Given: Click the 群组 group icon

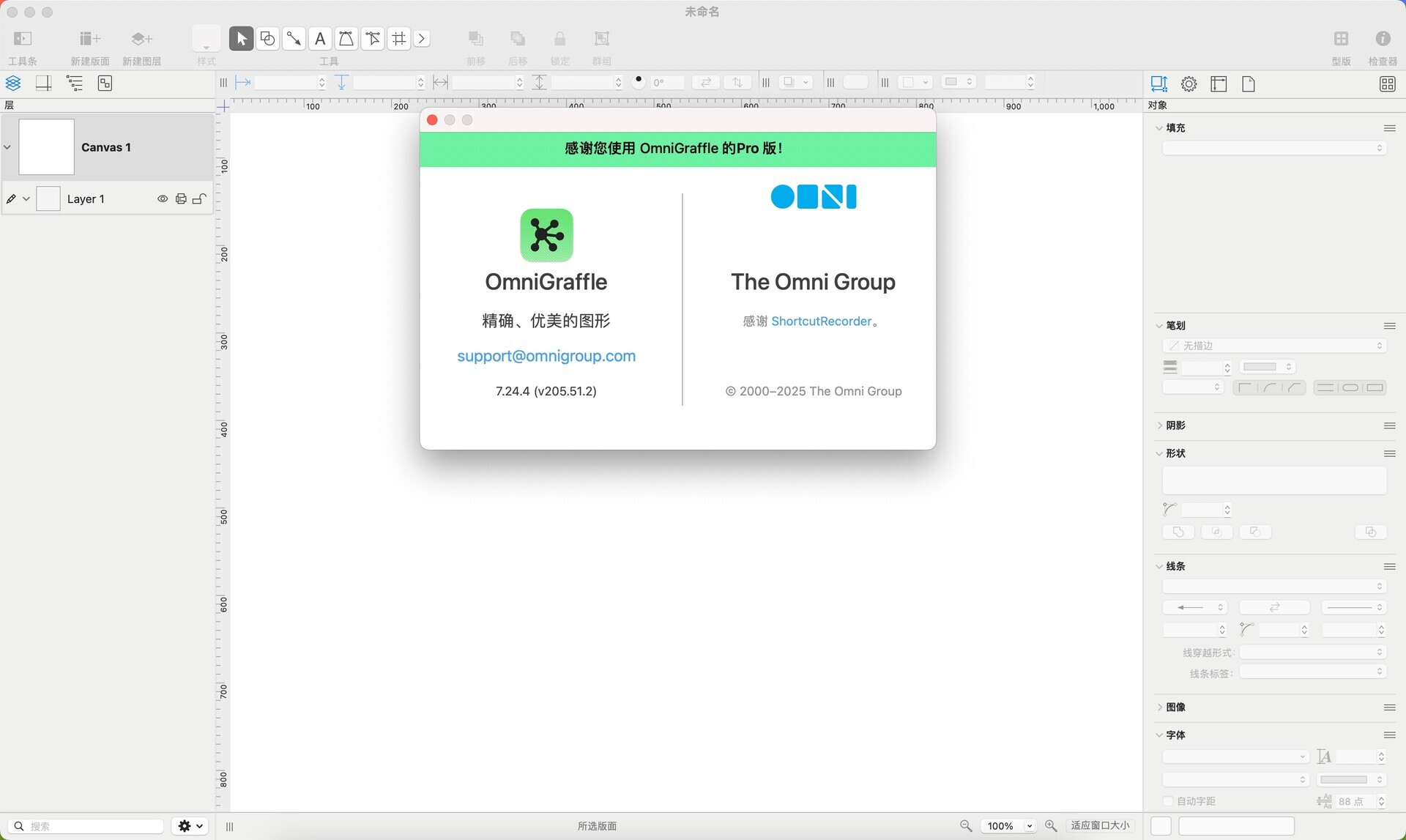Looking at the screenshot, I should pos(602,39).
